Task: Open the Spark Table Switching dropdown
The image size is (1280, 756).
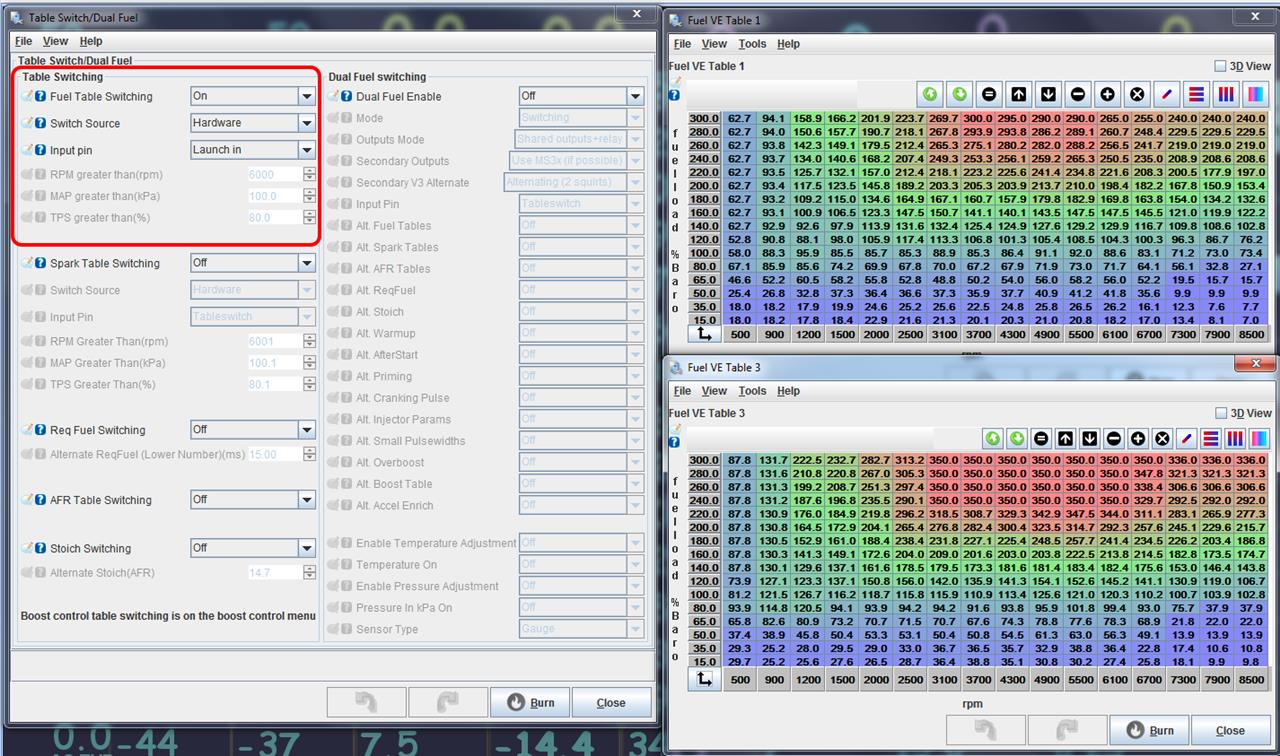Action: 253,263
